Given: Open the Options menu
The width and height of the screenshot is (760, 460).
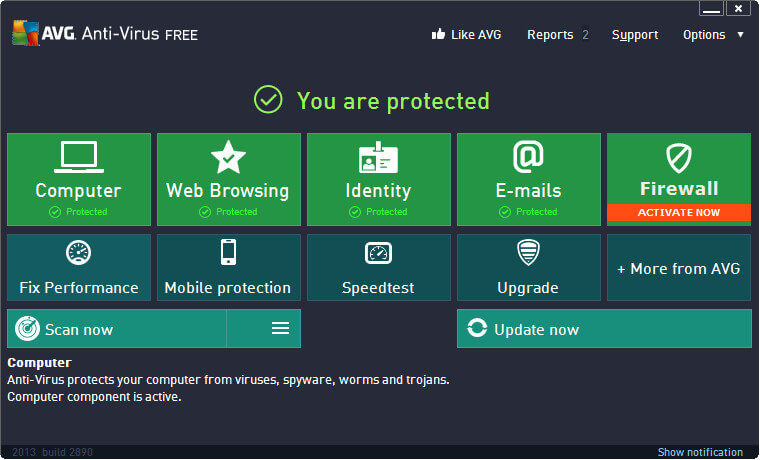Looking at the screenshot, I should [x=704, y=35].
